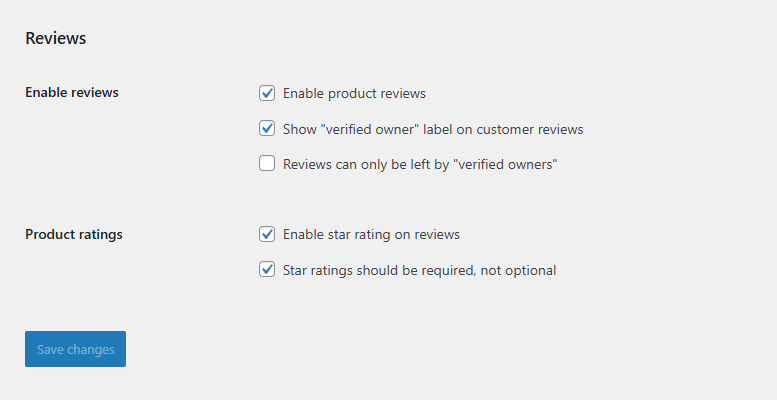Image resolution: width=777 pixels, height=400 pixels.
Task: Restrict reviews to verified owners only
Action: [267, 164]
